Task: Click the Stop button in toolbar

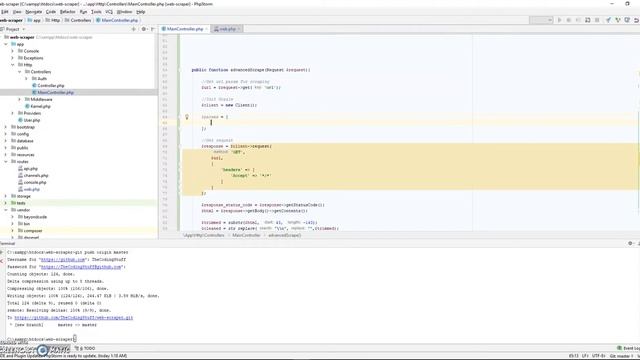Action: point(597,20)
